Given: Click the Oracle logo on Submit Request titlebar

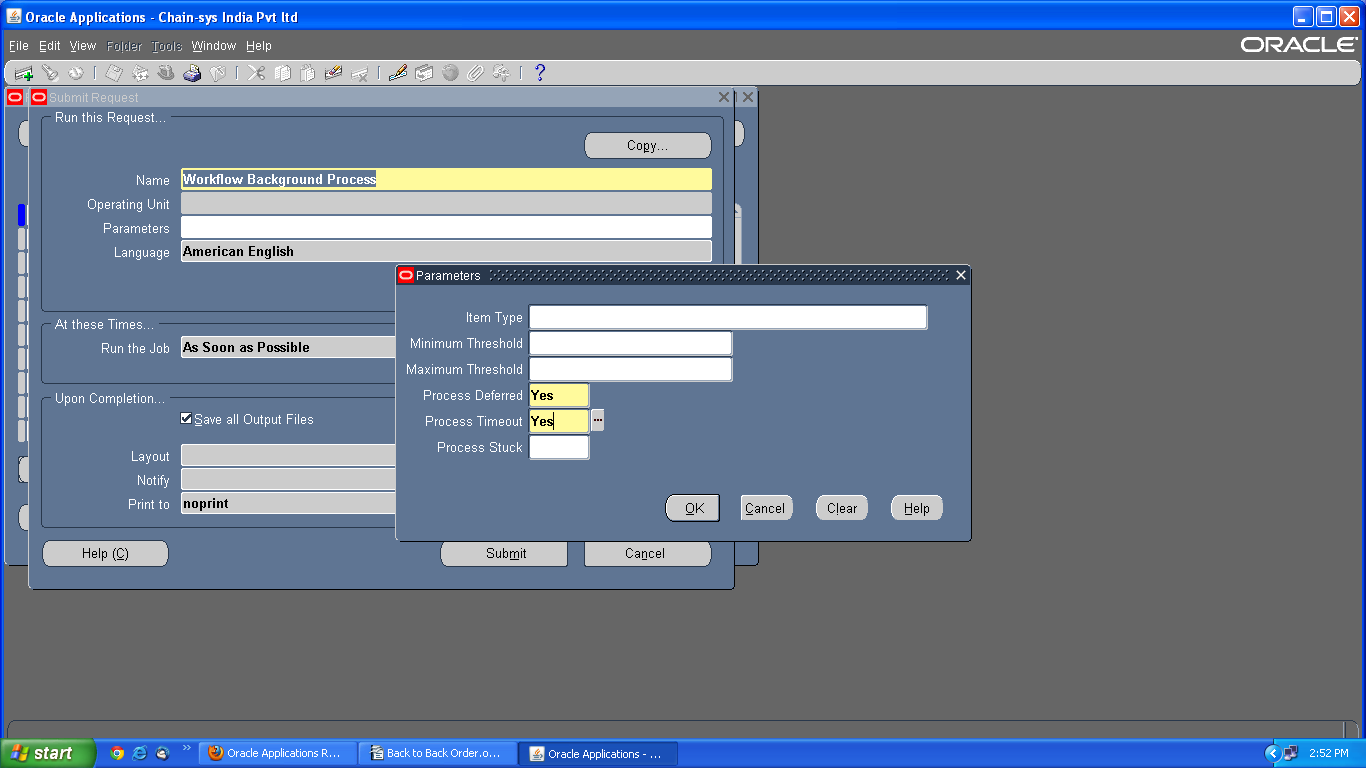Looking at the screenshot, I should coord(39,97).
